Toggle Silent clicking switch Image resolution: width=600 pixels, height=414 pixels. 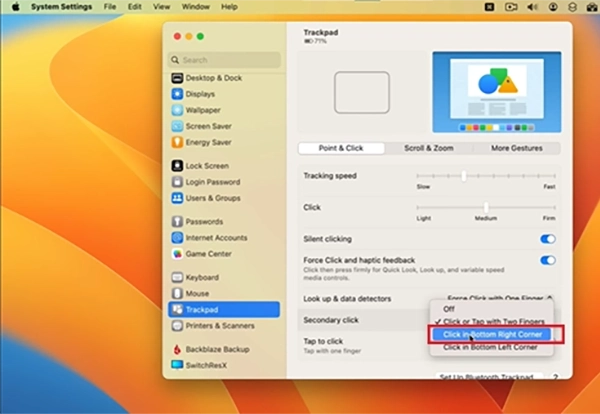(548, 239)
